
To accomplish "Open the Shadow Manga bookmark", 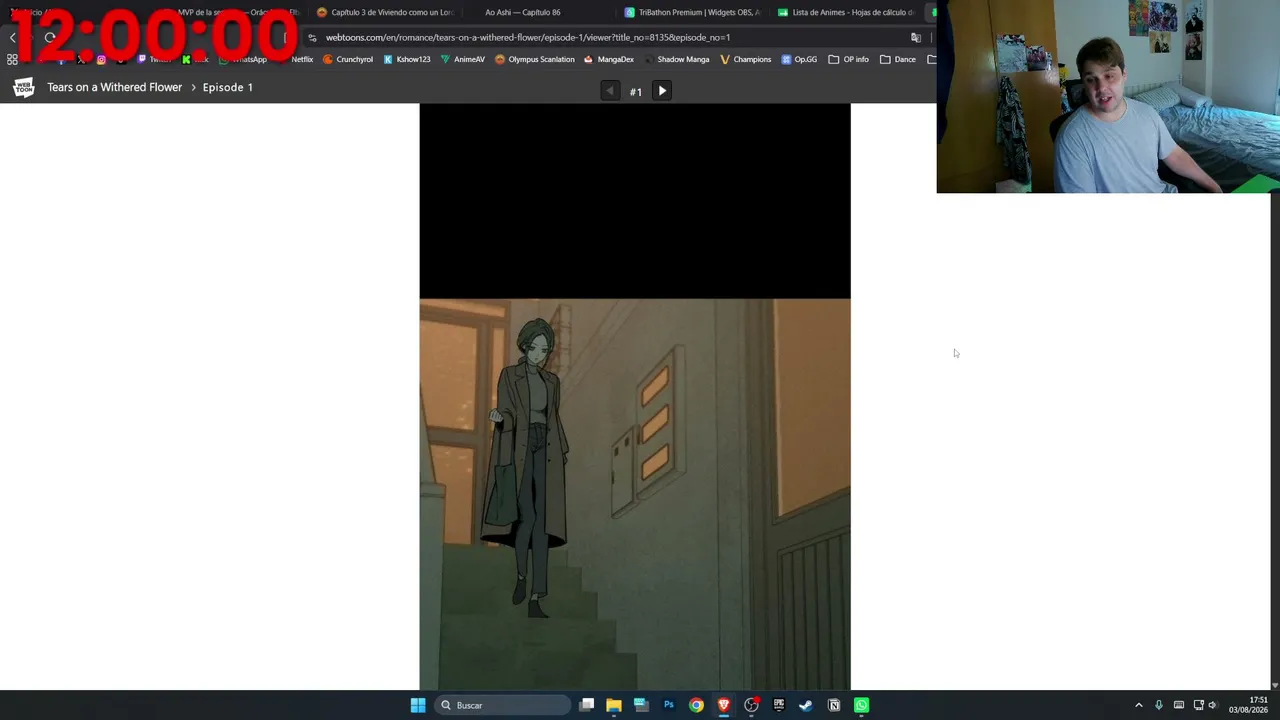I will 677,60.
